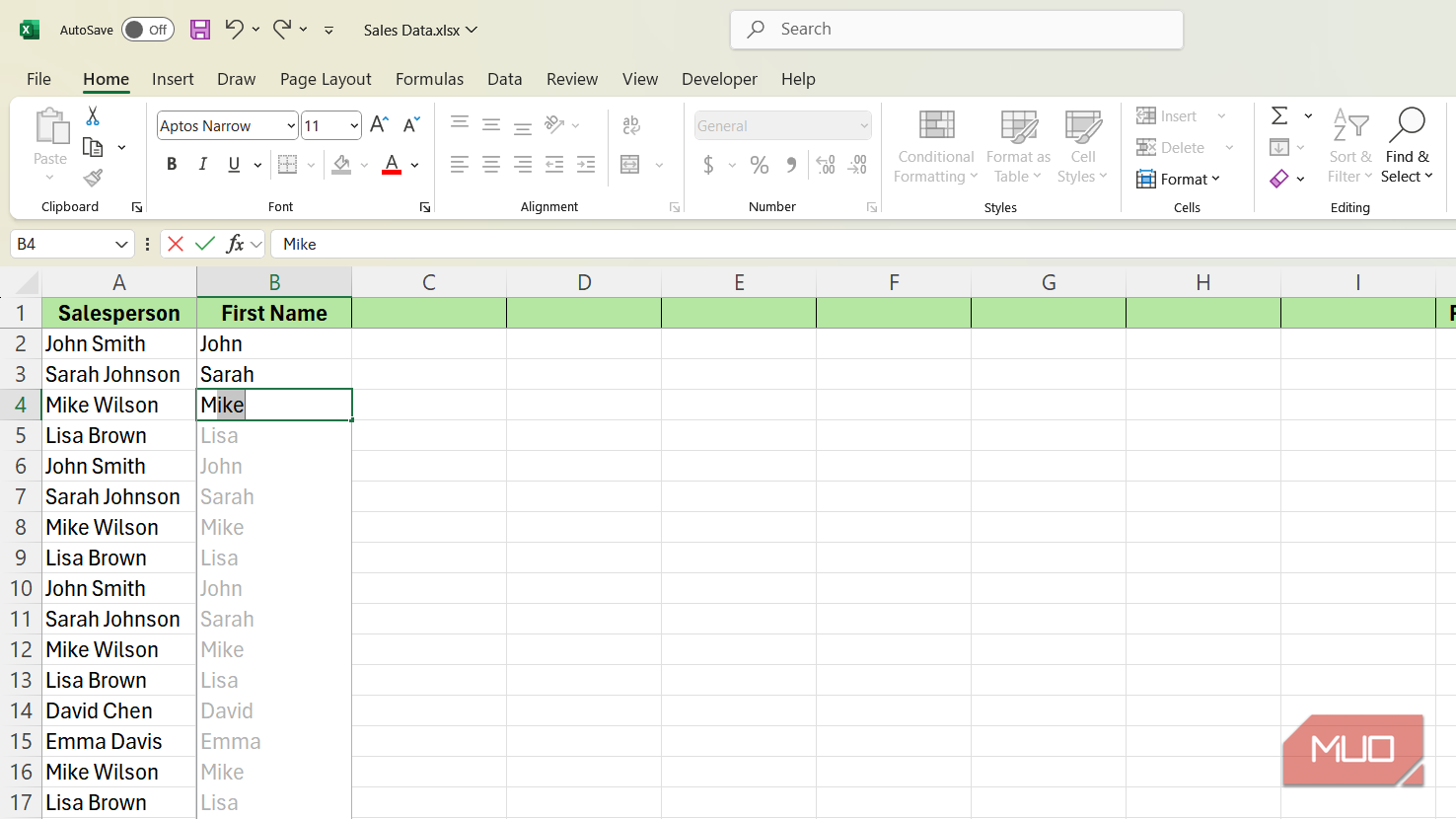Apply Percent Style format
1456x819 pixels.
click(x=760, y=165)
